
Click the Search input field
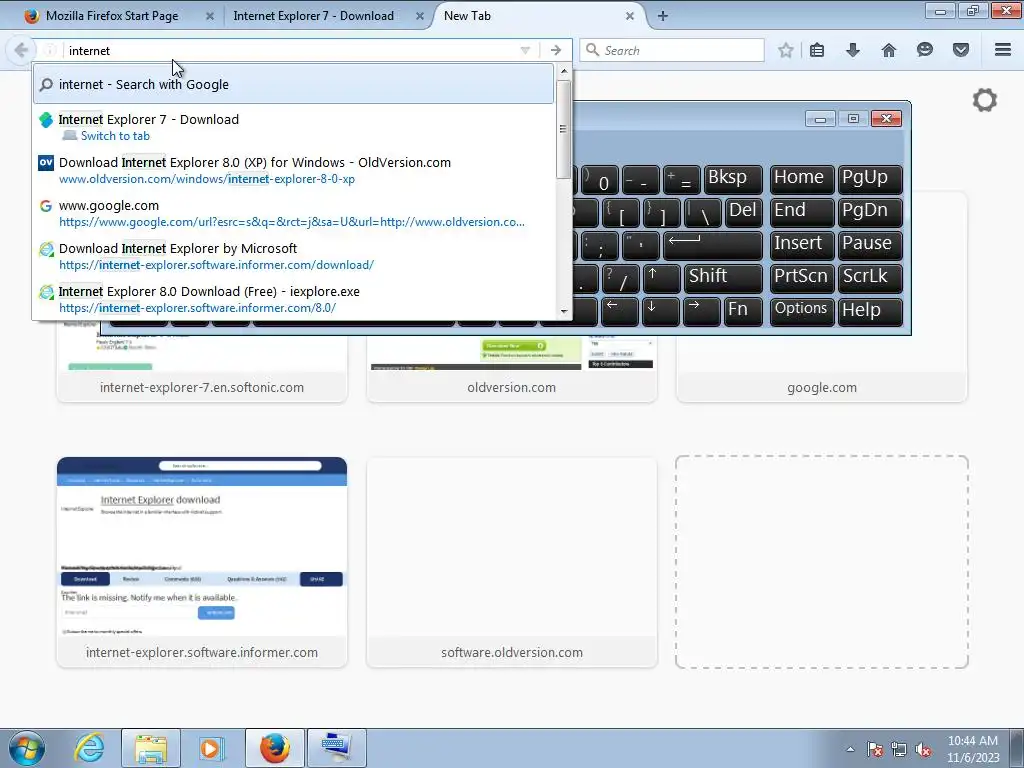673,50
